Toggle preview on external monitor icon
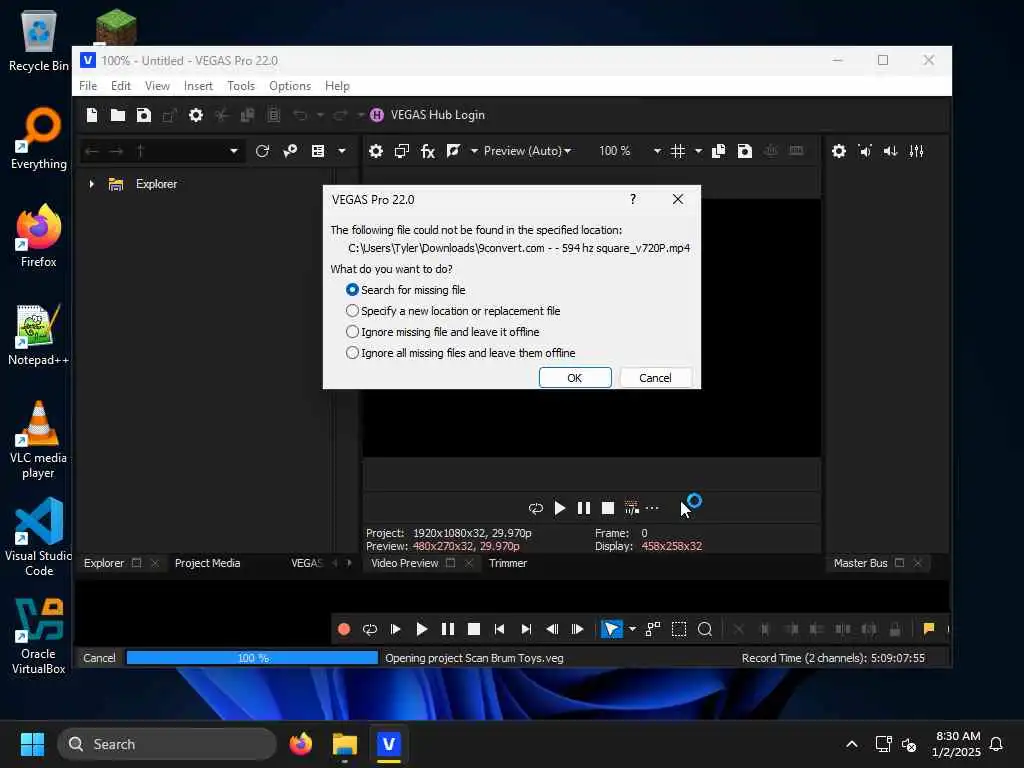 click(402, 152)
